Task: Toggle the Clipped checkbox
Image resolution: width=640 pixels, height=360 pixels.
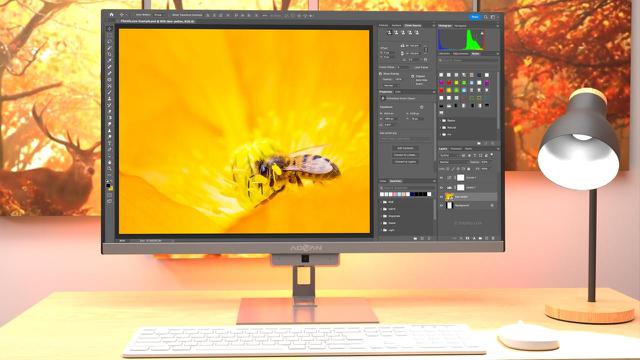Action: click(412, 76)
